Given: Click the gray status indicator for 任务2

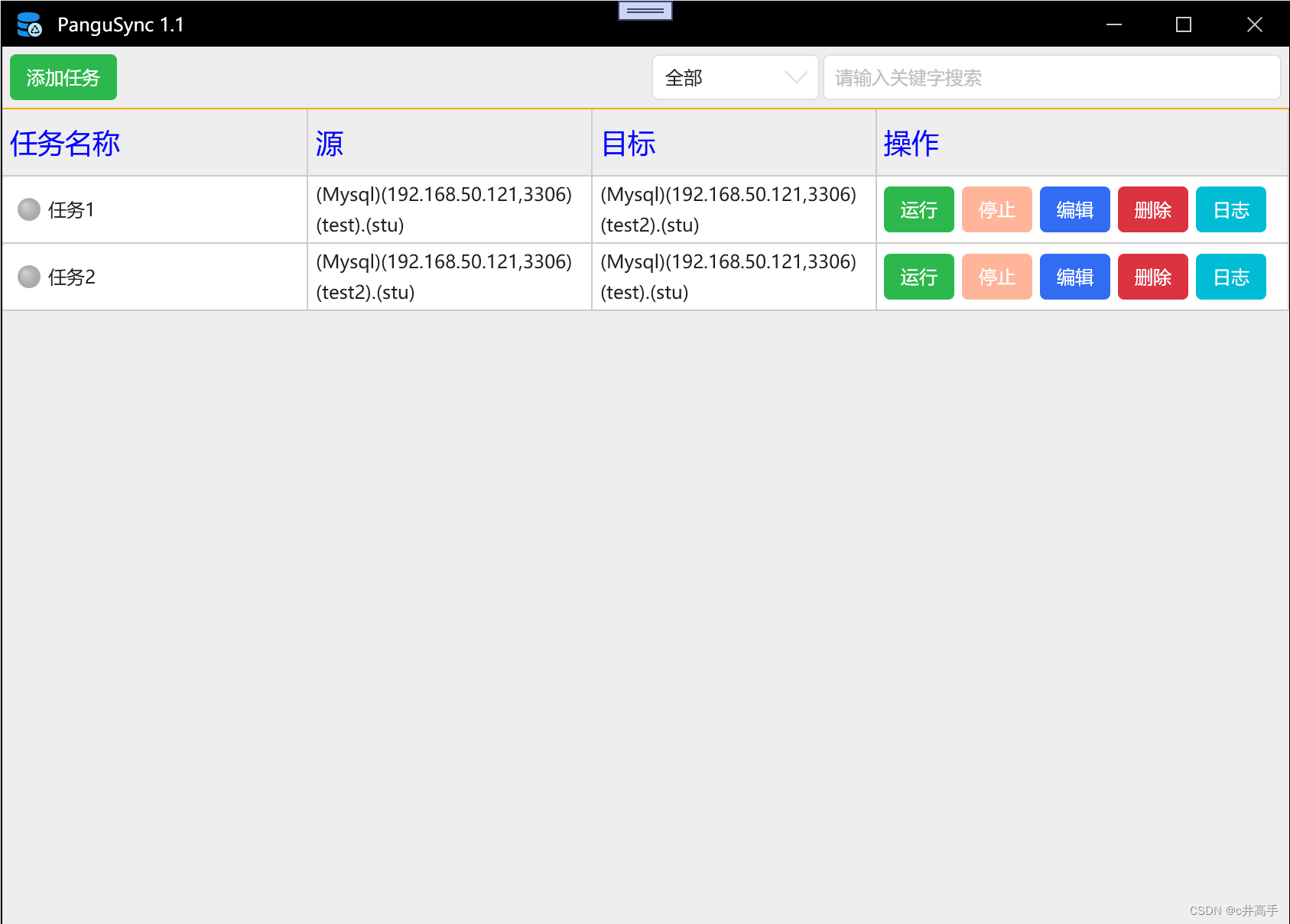Looking at the screenshot, I should [x=29, y=277].
